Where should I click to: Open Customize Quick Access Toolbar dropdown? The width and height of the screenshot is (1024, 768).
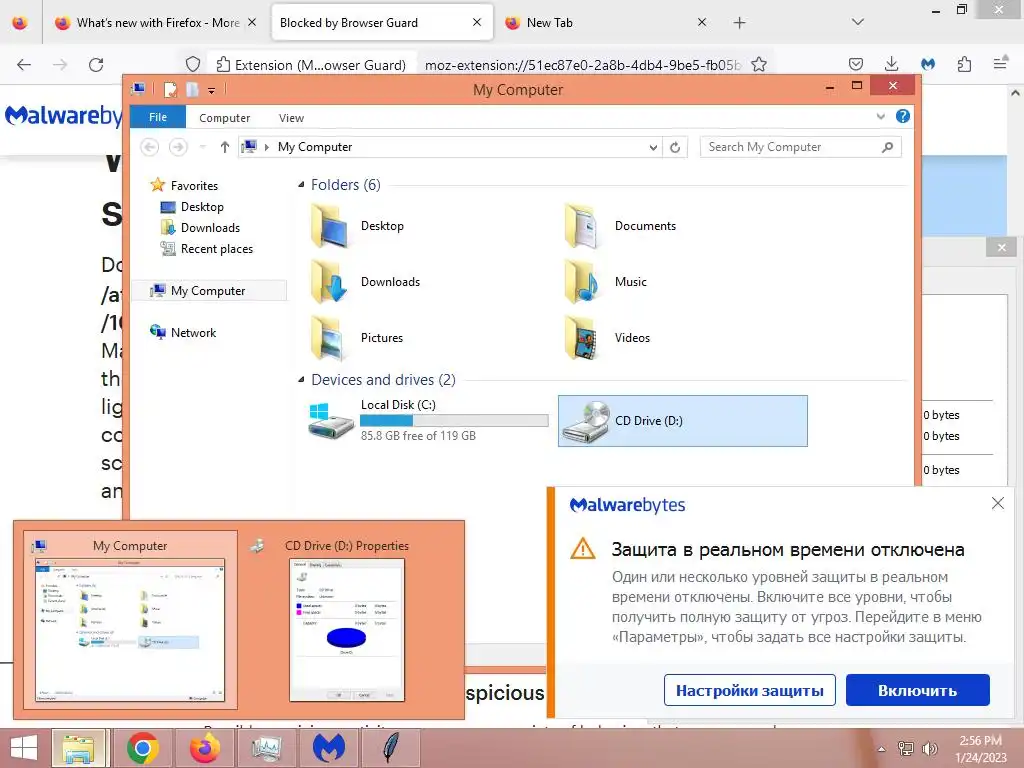[212, 91]
